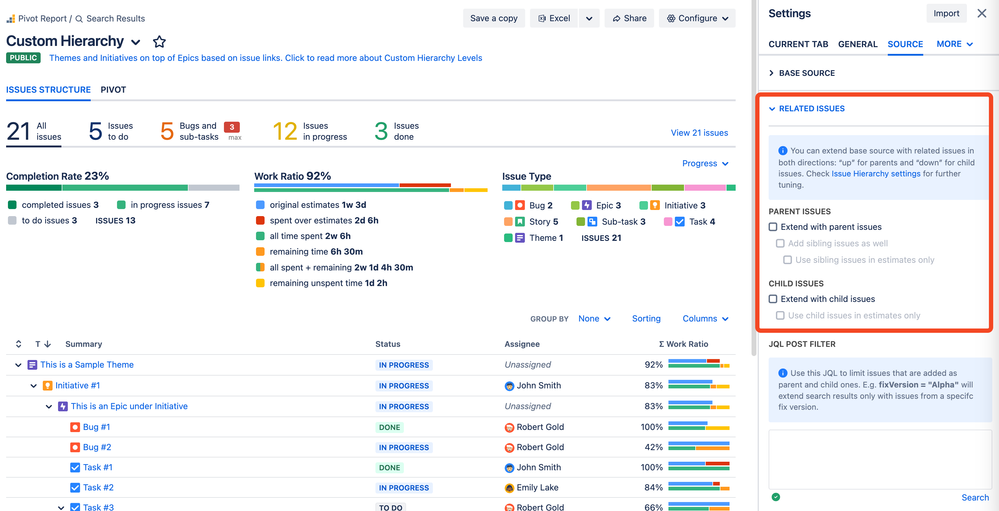This screenshot has width=999, height=511.
Task: Click inside the JQL post filter text box
Action: pos(879,459)
